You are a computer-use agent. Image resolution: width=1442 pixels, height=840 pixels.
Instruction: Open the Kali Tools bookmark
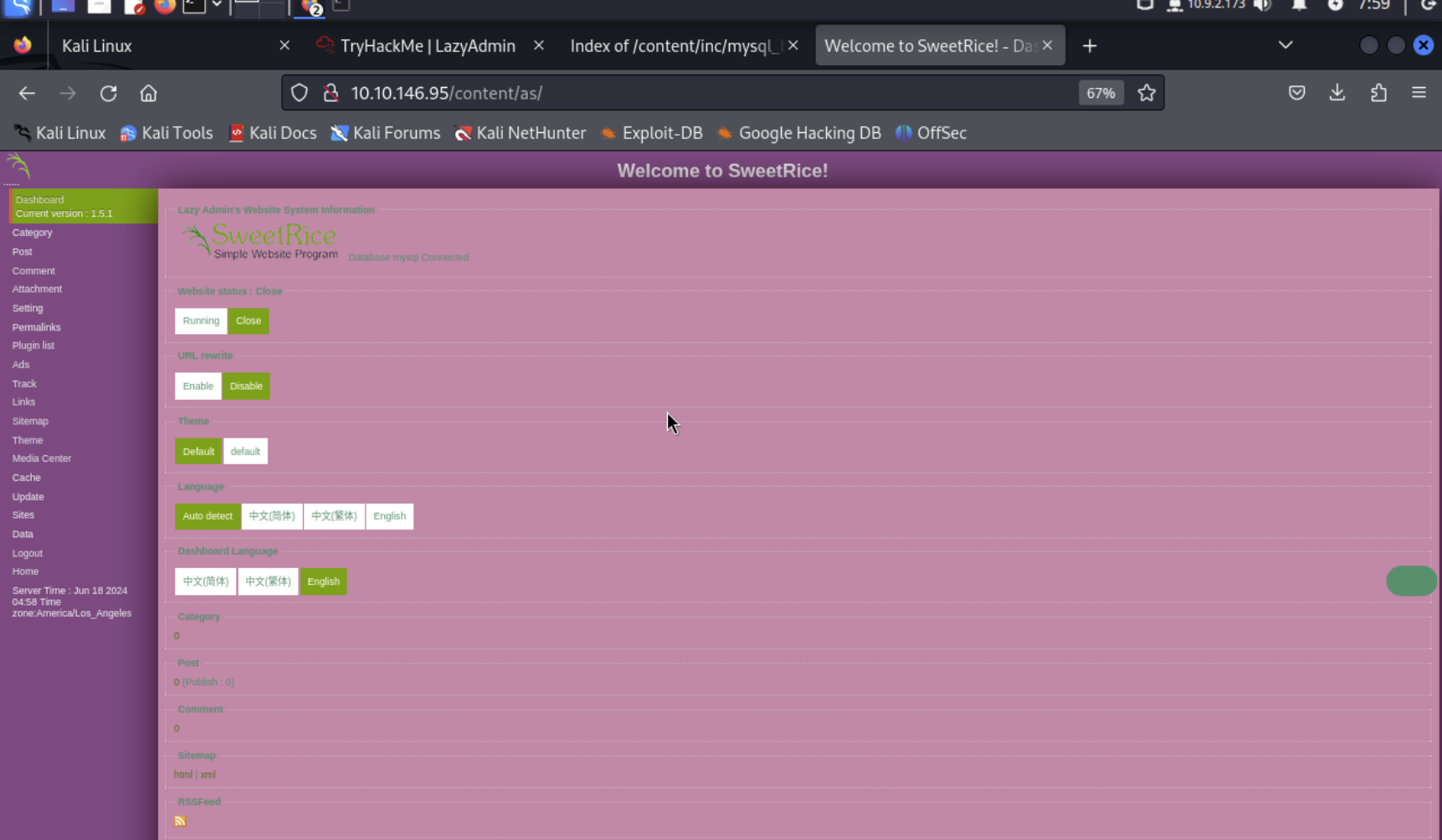pyautogui.click(x=167, y=133)
